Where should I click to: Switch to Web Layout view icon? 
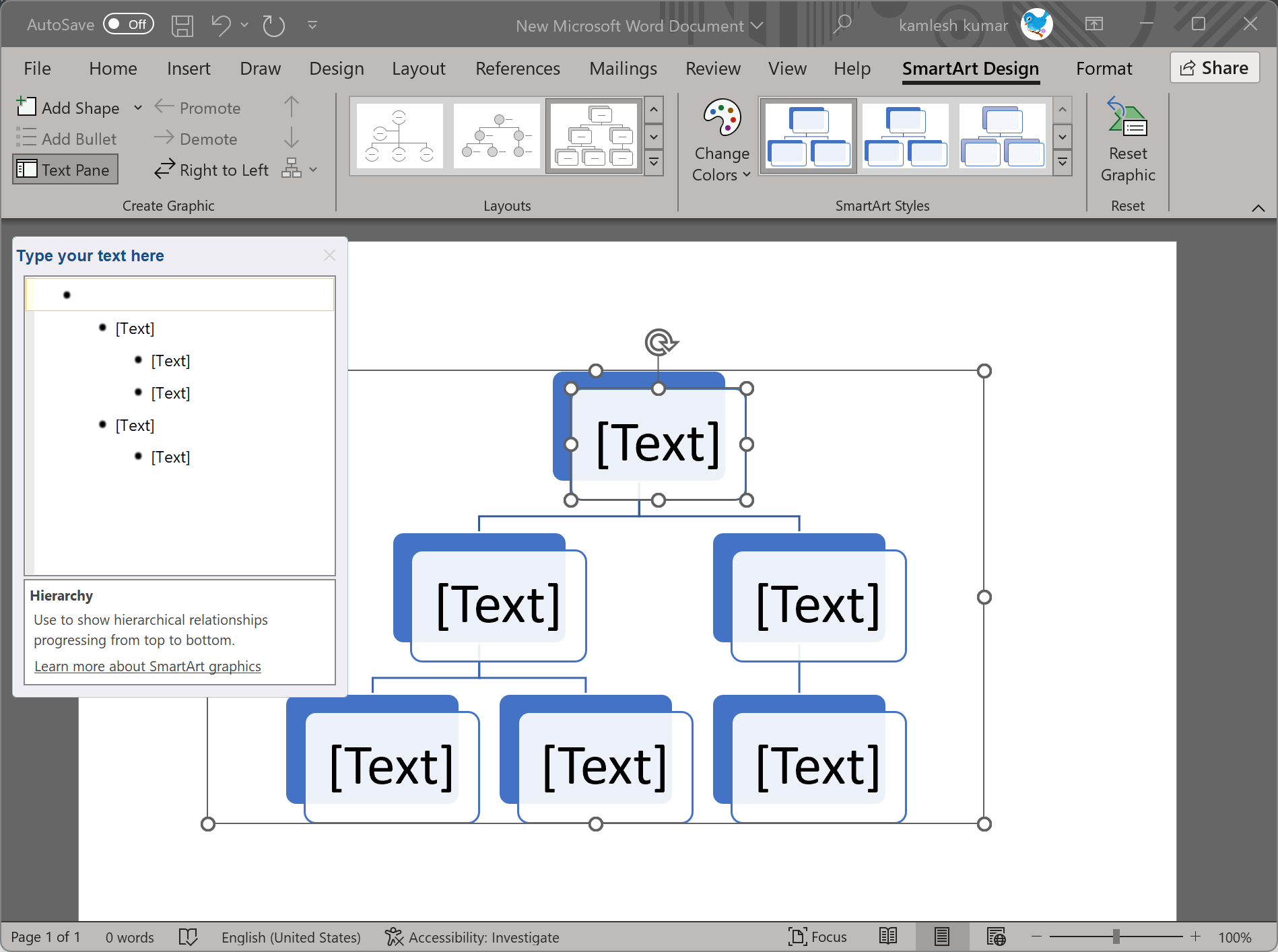click(996, 937)
